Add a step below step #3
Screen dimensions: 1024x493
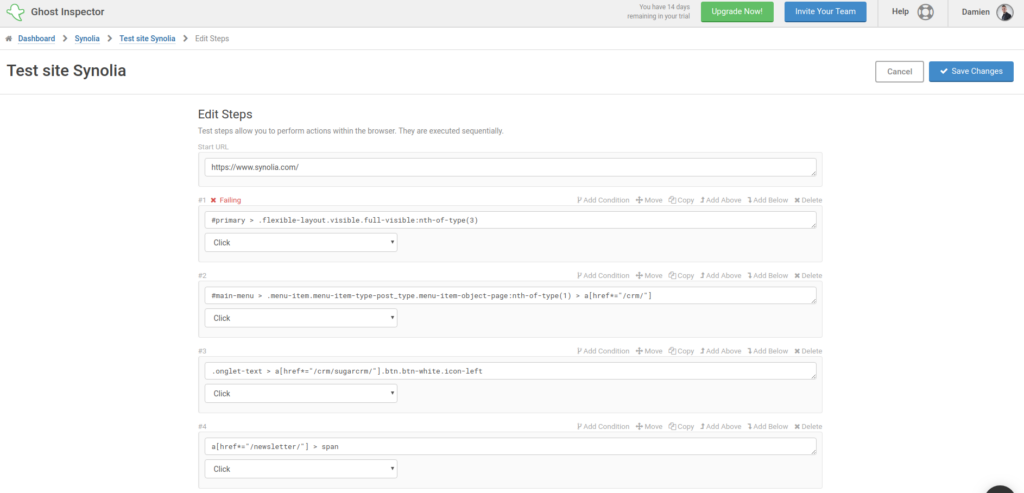768,351
